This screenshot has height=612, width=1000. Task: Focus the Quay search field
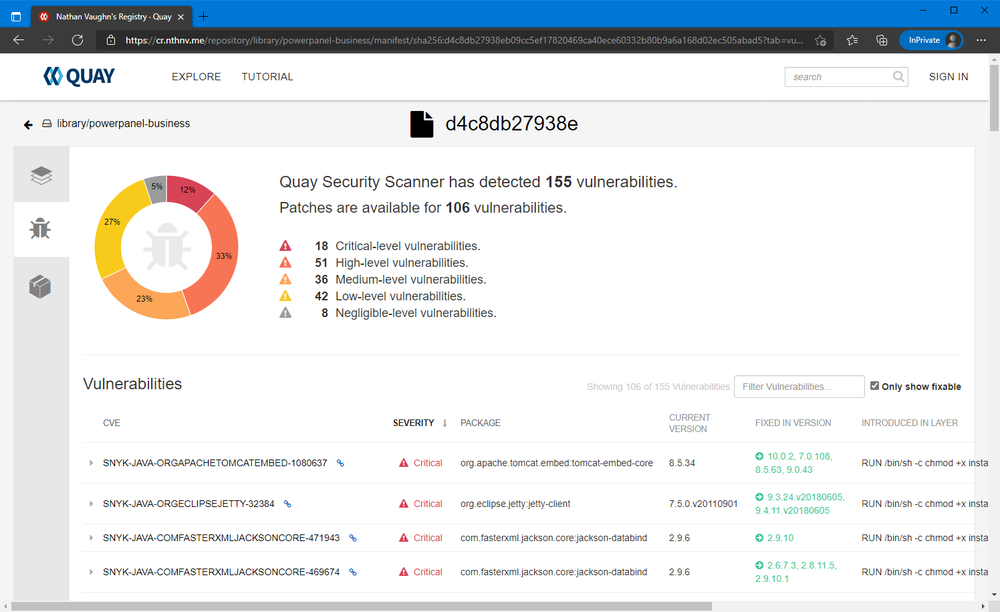tap(839, 76)
